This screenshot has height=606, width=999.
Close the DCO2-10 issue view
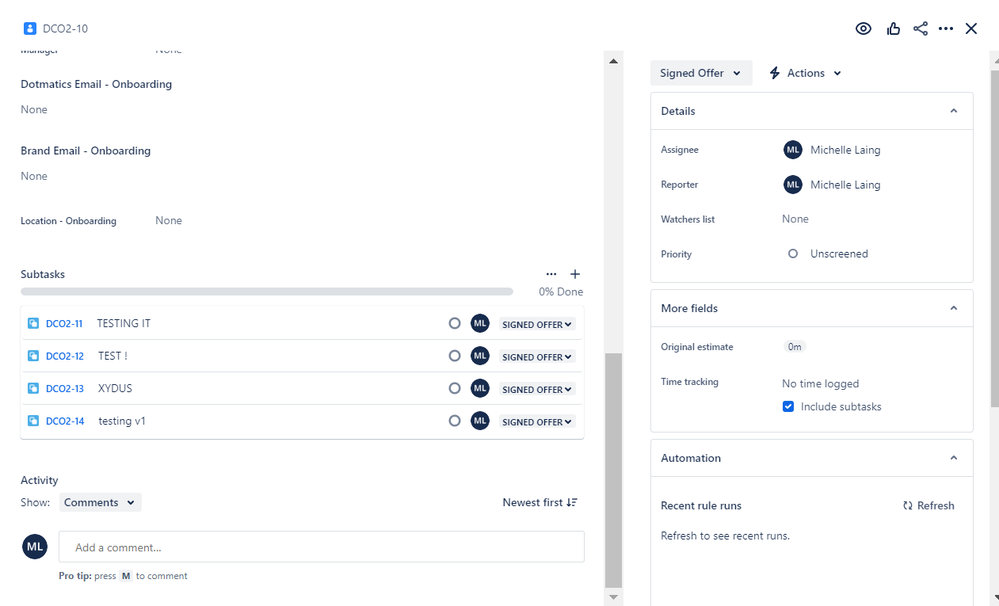971,29
